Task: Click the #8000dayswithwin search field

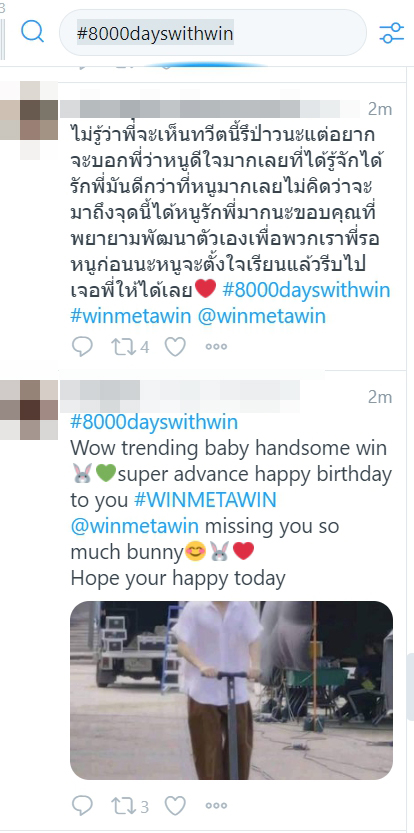Action: [x=213, y=33]
